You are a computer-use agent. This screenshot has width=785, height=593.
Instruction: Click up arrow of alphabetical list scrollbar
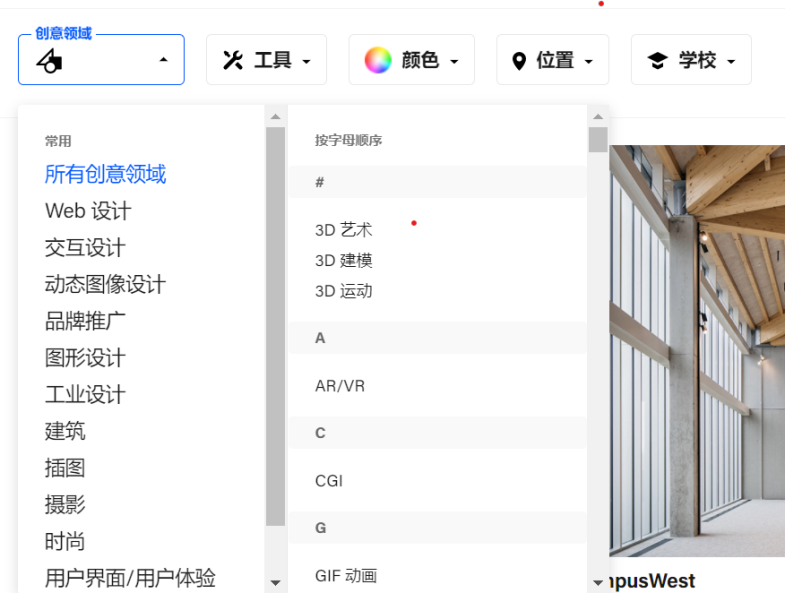pyautogui.click(x=598, y=116)
